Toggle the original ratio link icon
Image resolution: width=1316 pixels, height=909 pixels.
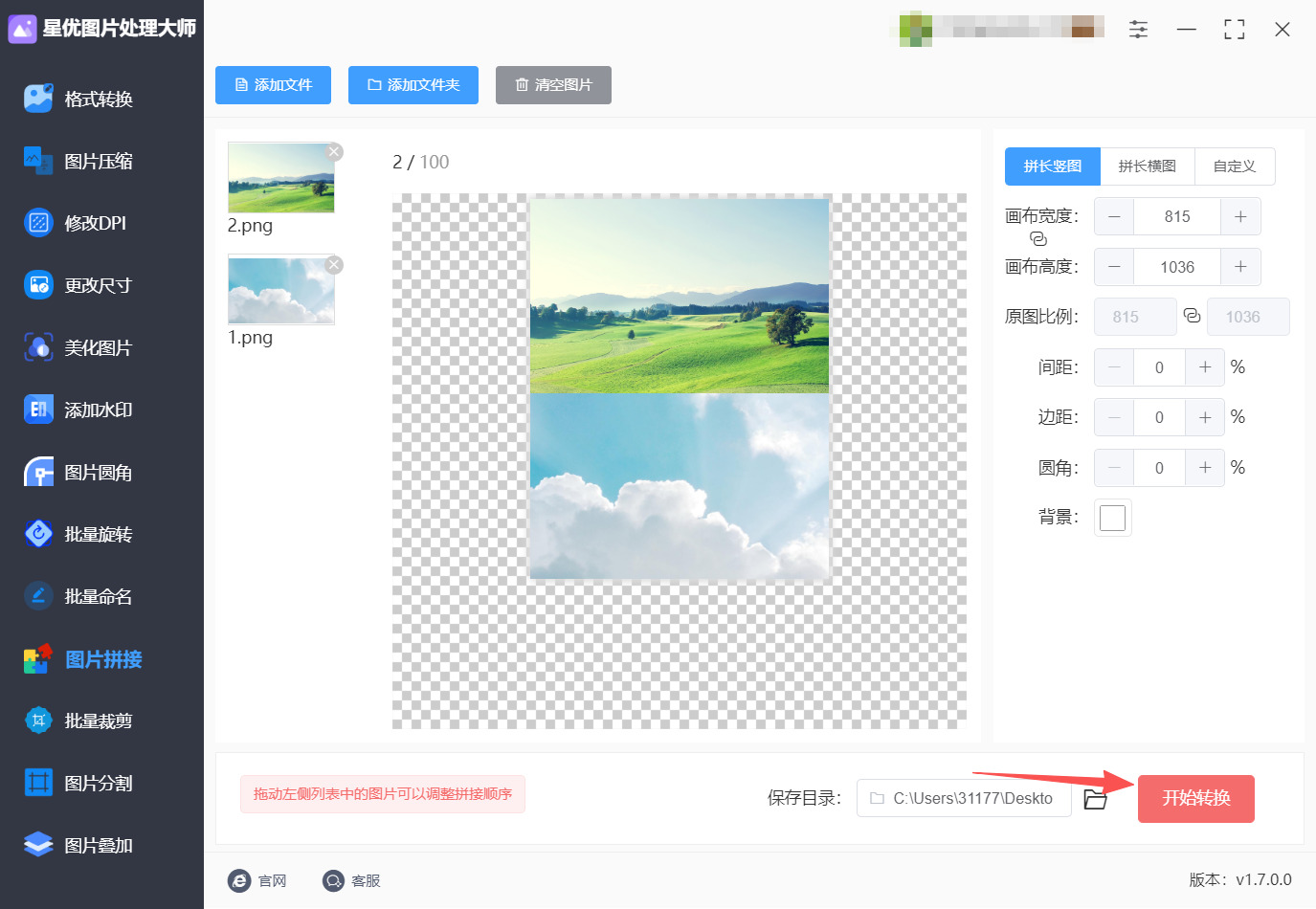coord(1192,316)
